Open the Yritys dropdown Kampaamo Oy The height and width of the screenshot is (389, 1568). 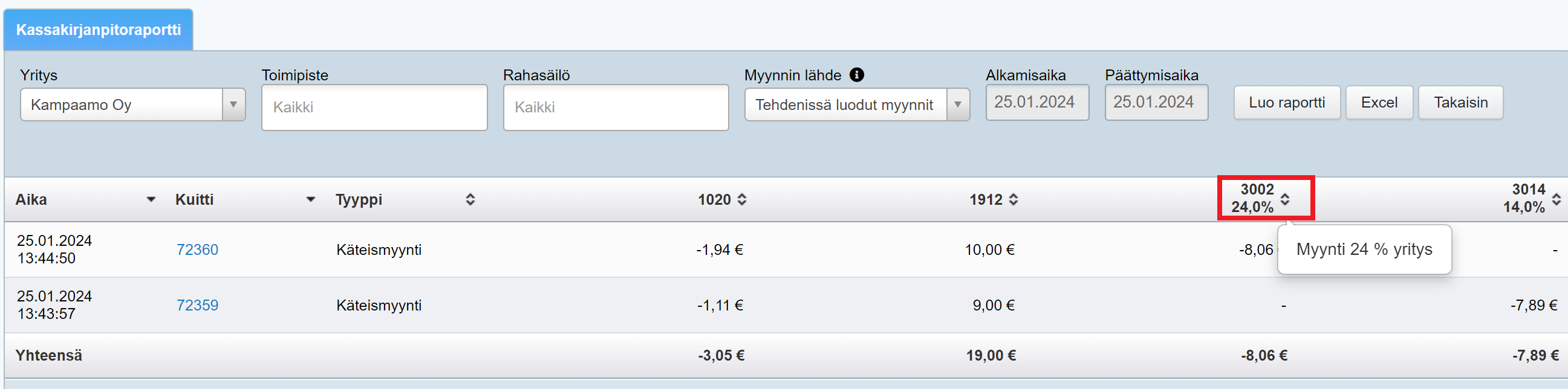[122, 104]
